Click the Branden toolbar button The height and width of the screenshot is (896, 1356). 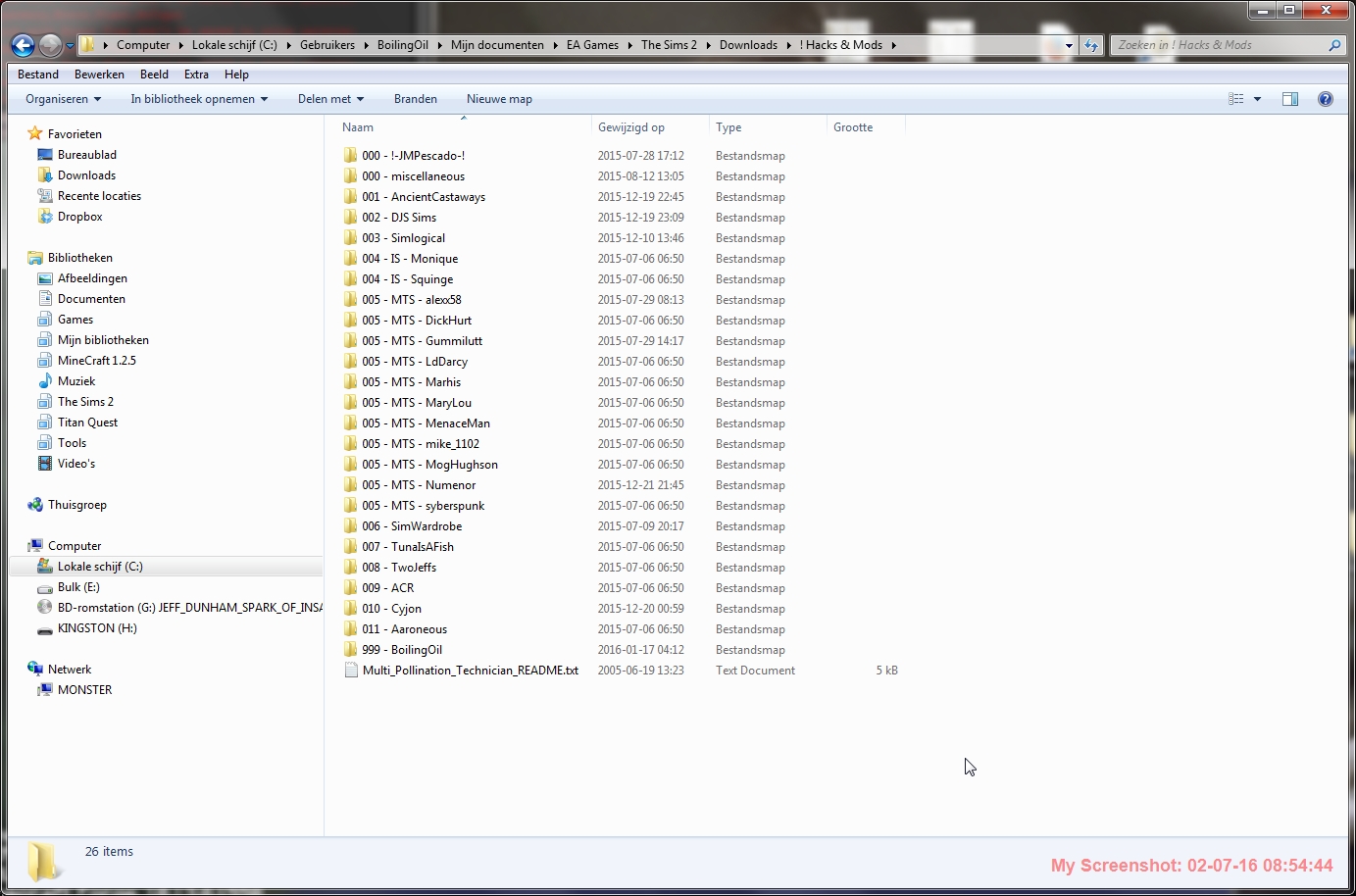[x=415, y=99]
